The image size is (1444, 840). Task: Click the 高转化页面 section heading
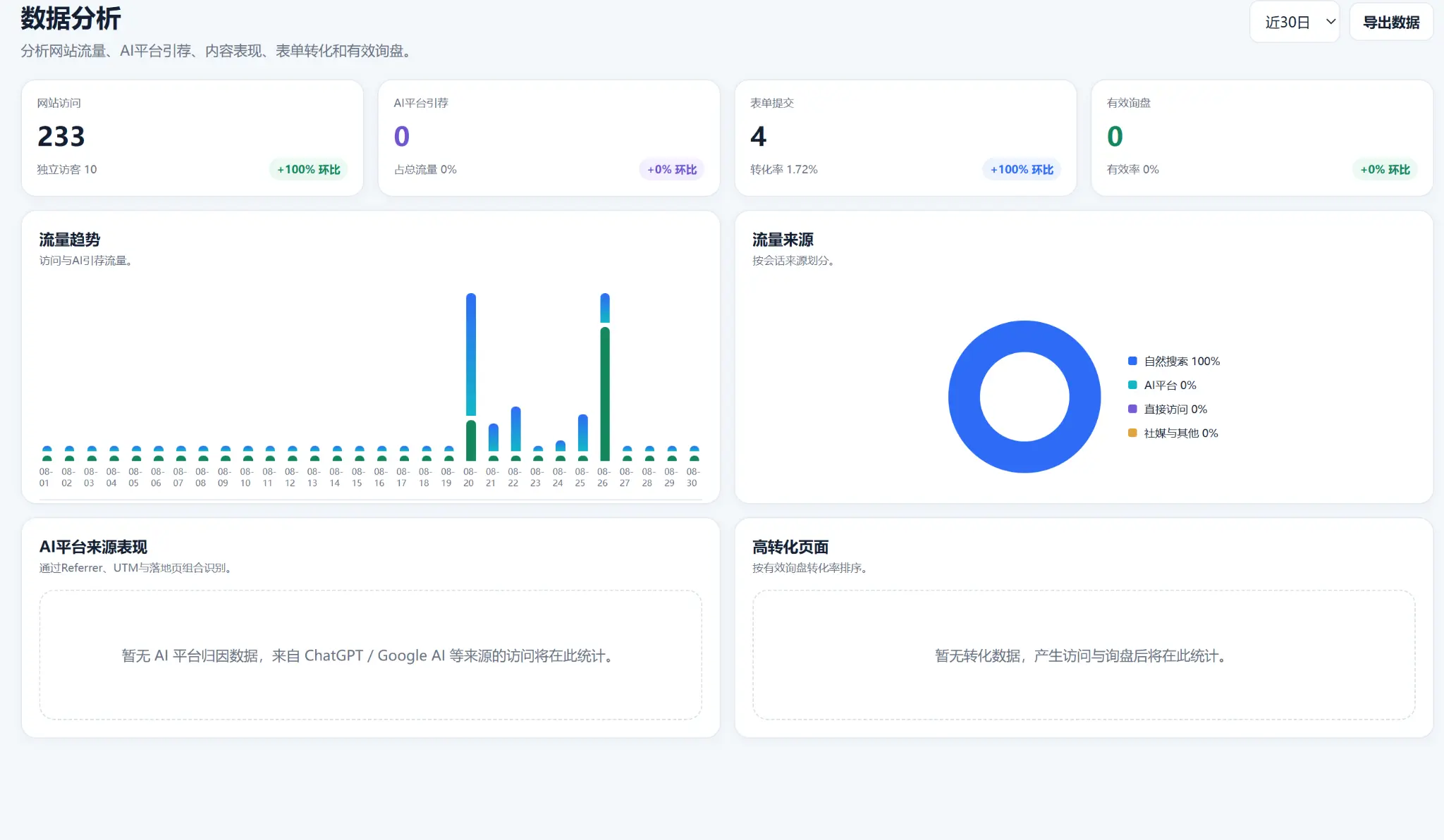pyautogui.click(x=790, y=547)
